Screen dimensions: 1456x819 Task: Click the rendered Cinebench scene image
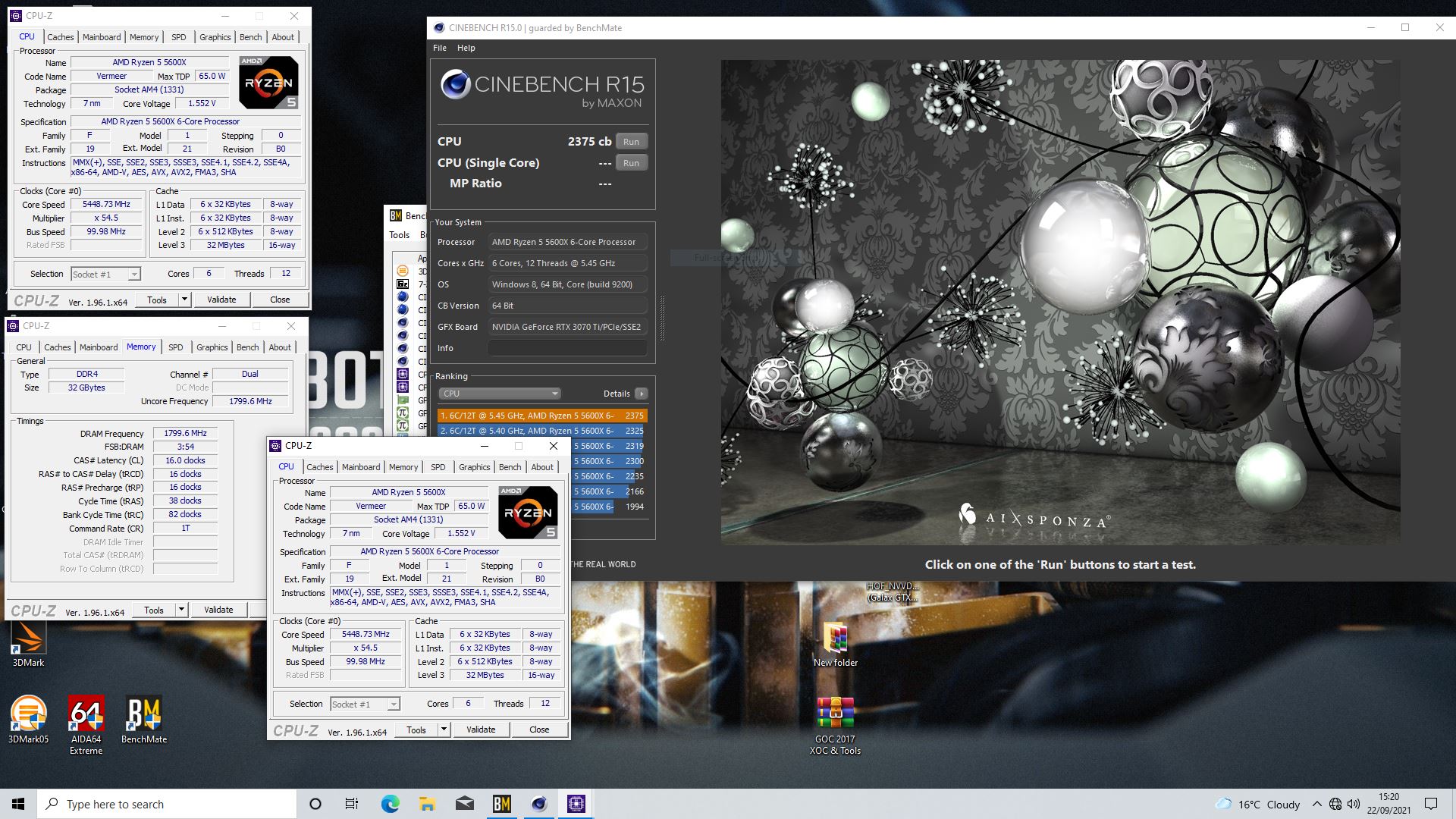pos(1060,302)
